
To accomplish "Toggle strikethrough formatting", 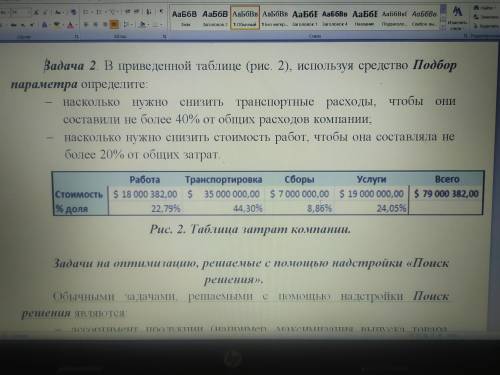I will (14, 25).
